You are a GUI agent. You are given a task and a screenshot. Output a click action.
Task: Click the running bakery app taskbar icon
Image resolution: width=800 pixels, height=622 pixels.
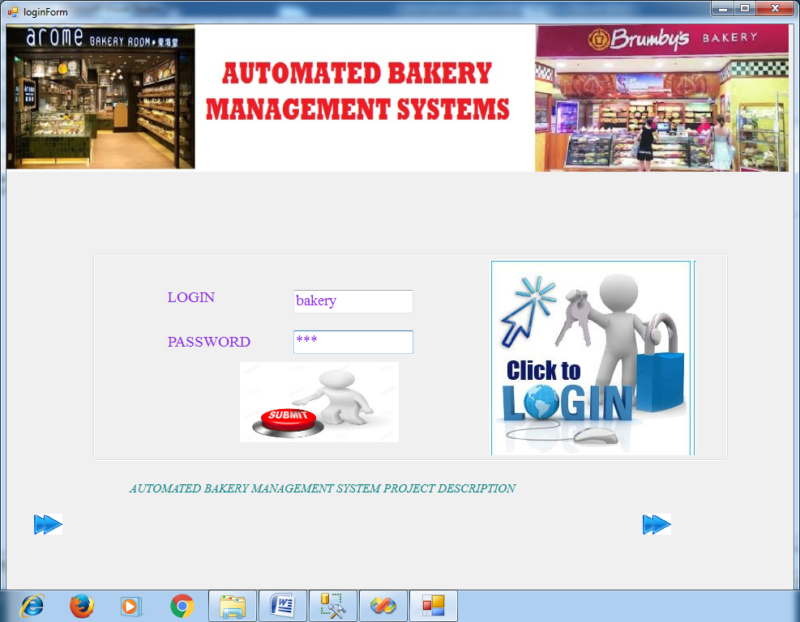point(433,606)
